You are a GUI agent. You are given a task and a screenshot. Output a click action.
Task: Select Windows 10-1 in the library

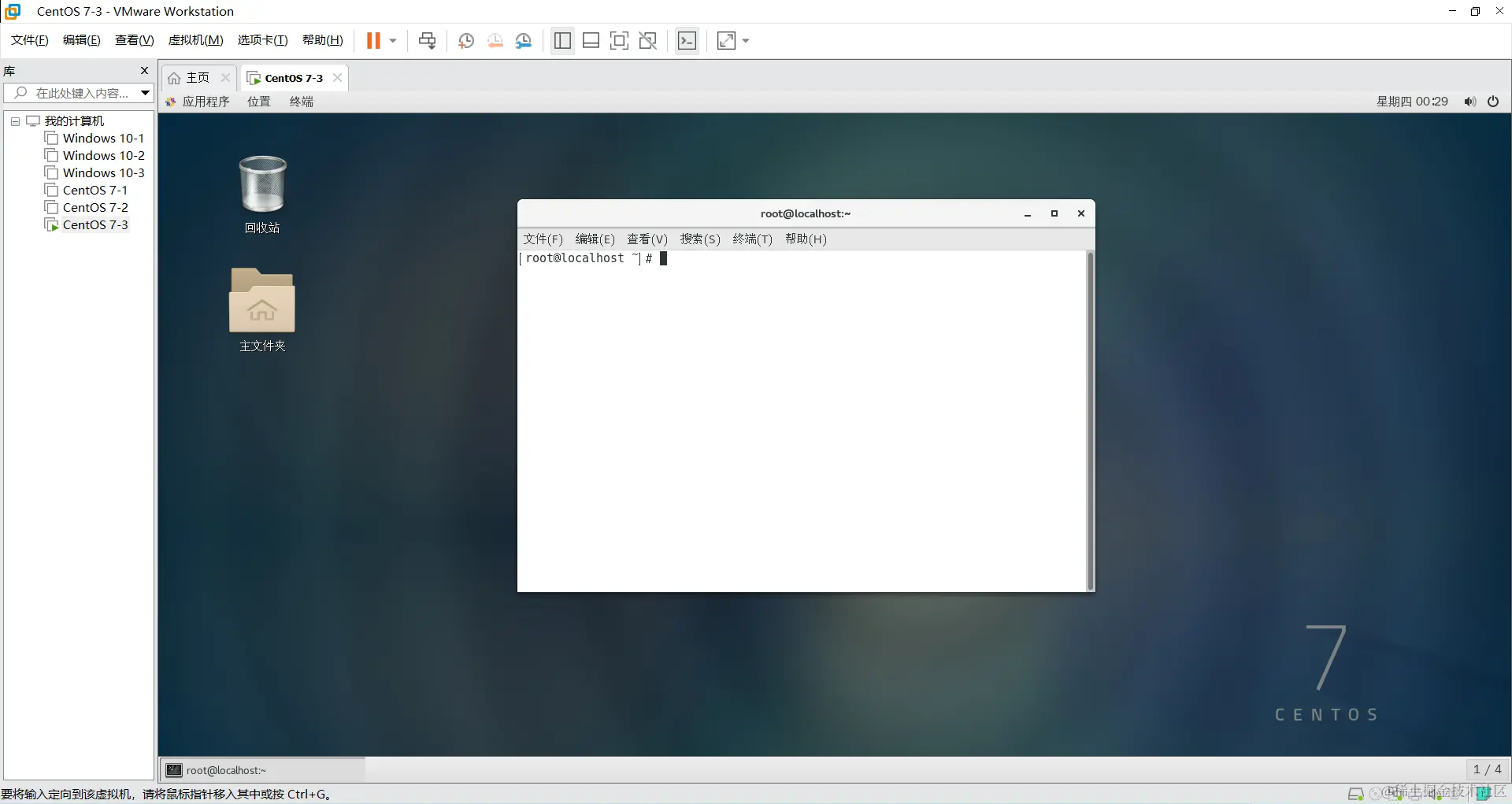[103, 139]
